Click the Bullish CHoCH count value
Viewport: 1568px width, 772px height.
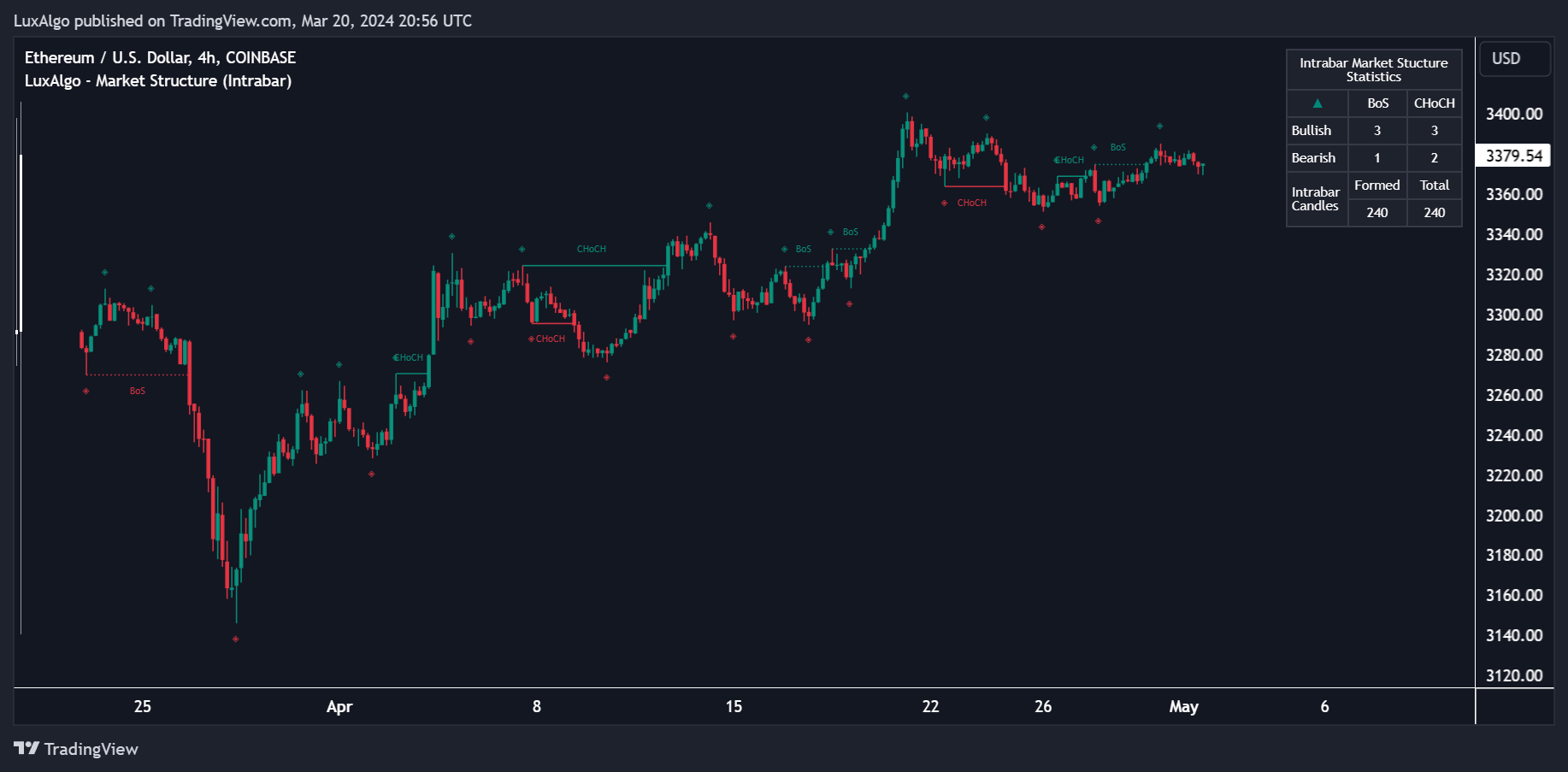point(1434,131)
